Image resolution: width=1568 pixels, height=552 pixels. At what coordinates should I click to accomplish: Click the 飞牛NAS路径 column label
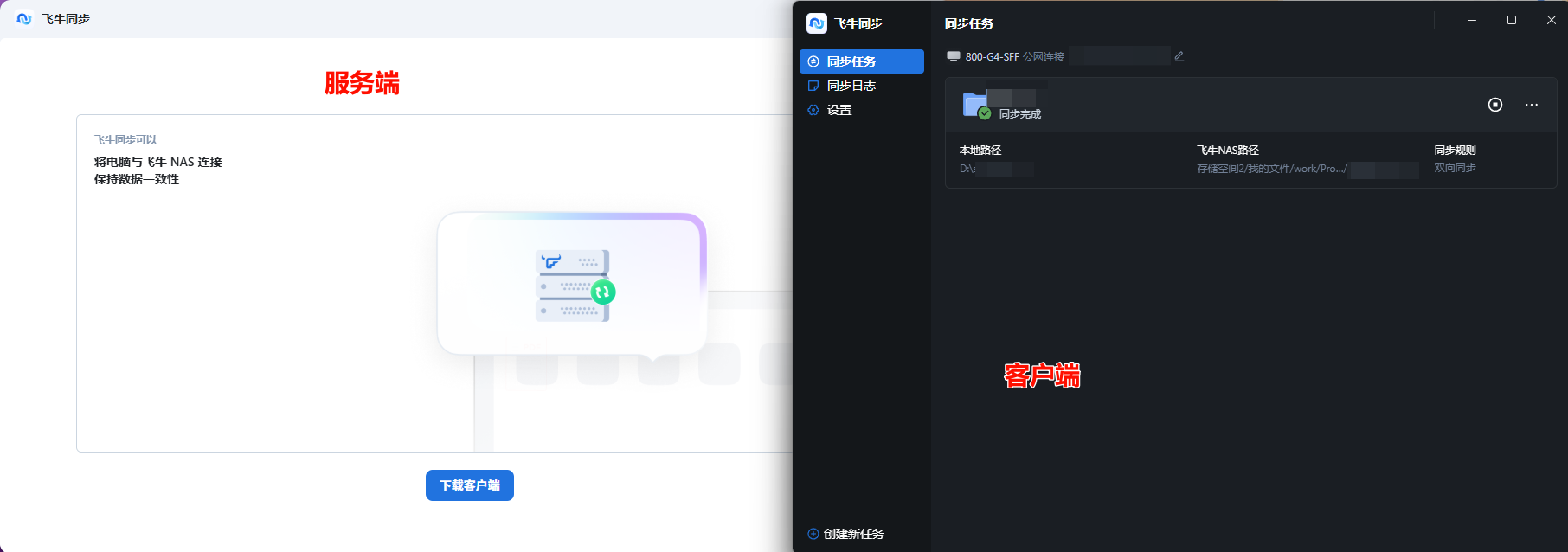1228,150
